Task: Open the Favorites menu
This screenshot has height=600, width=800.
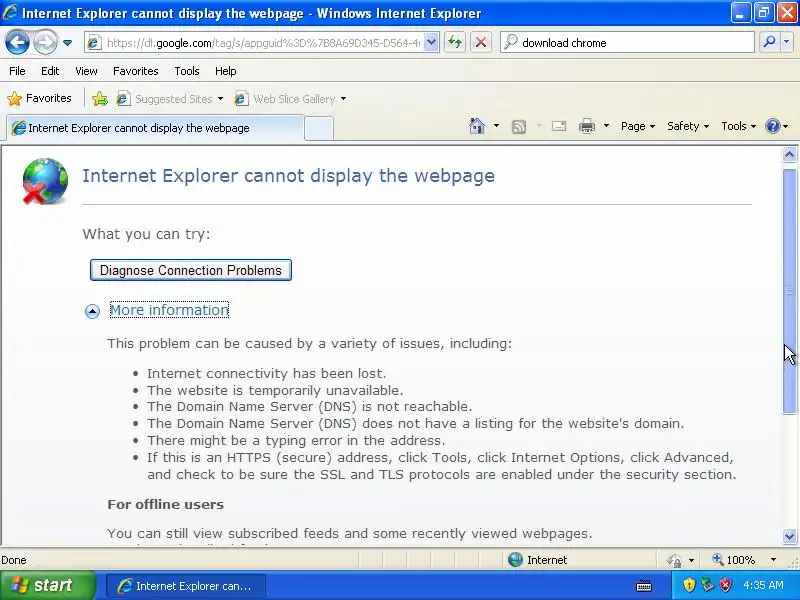Action: pyautogui.click(x=135, y=71)
